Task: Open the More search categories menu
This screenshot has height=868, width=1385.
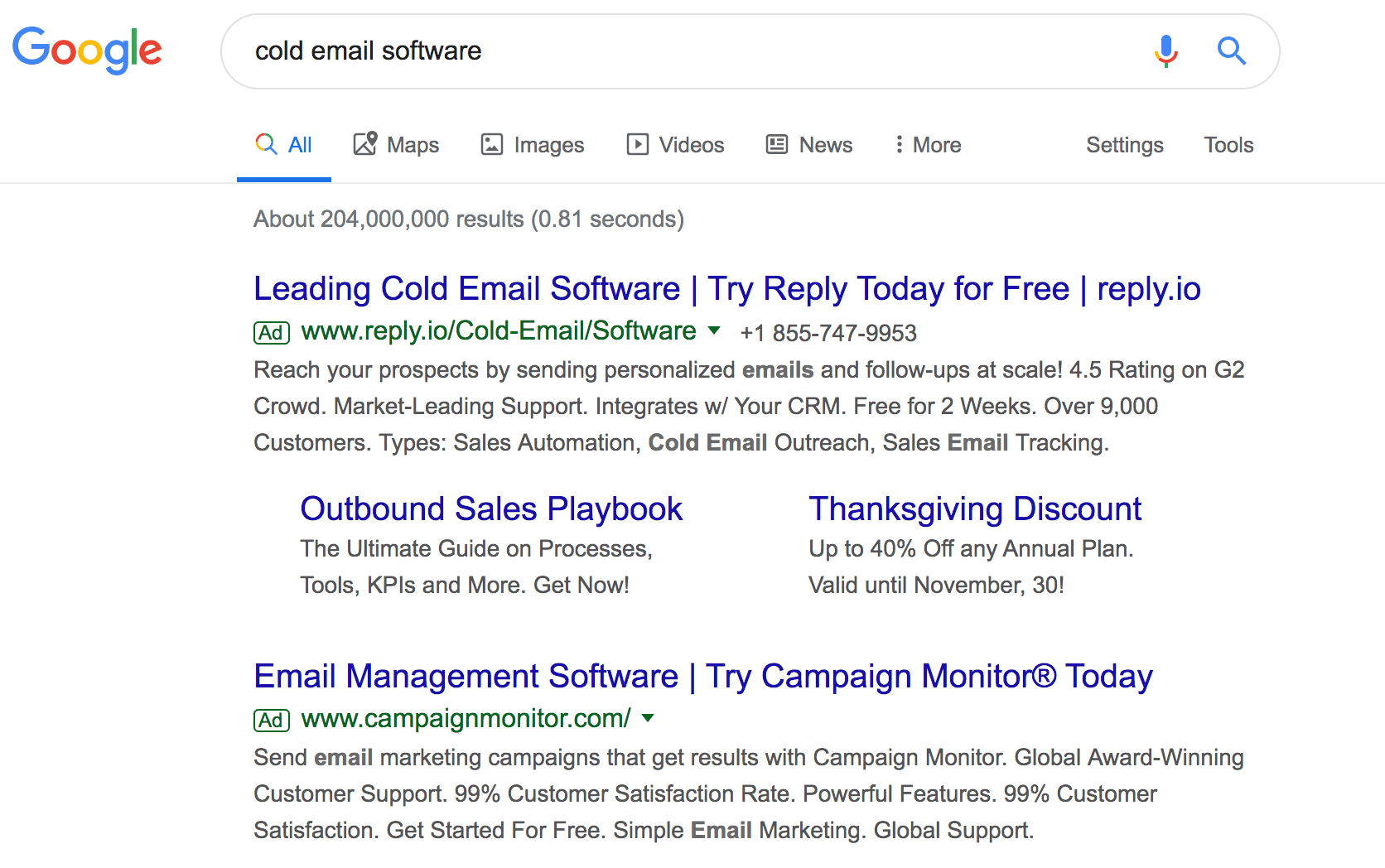Action: click(929, 145)
